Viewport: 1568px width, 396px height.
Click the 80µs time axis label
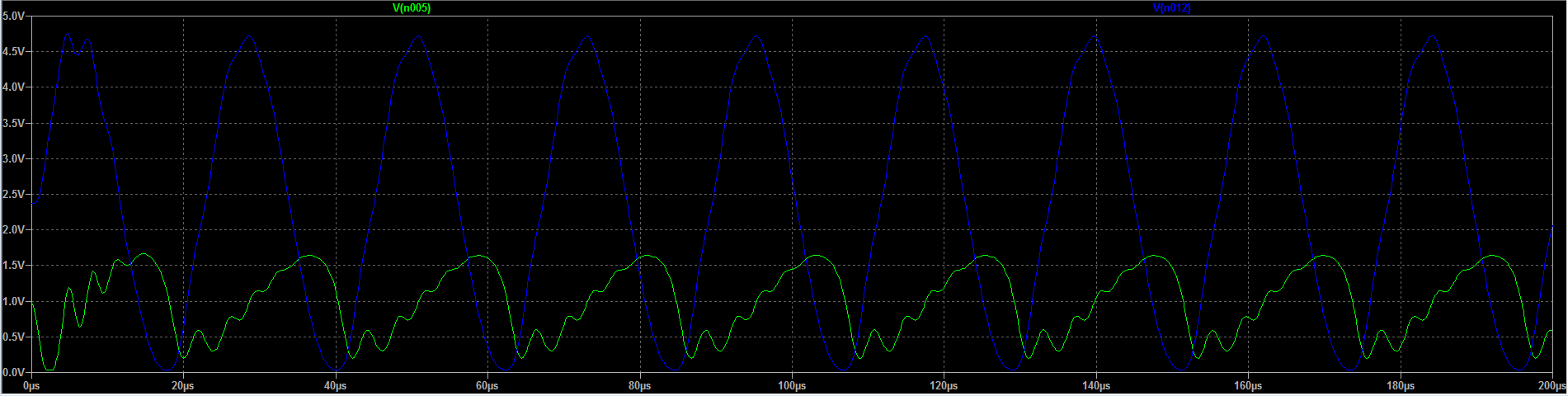pyautogui.click(x=639, y=386)
